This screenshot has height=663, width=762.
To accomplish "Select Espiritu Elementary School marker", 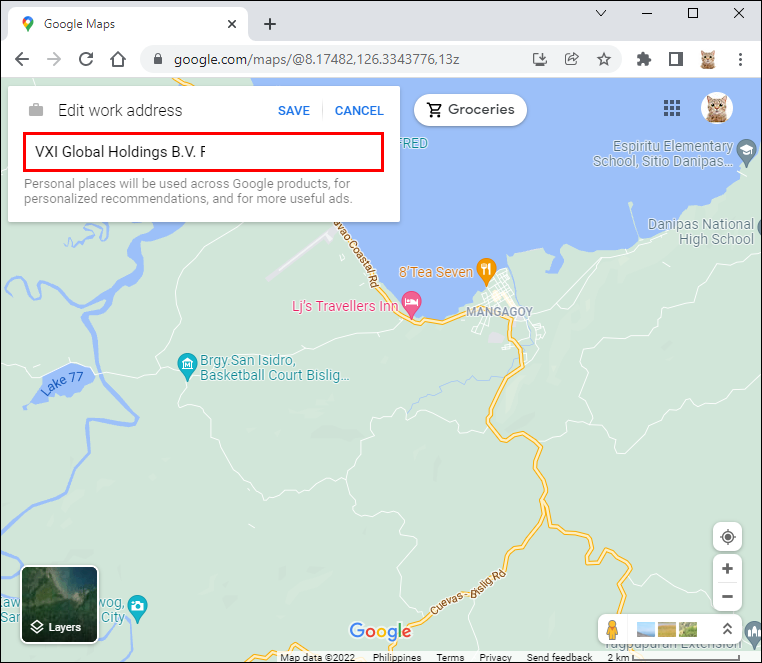I will tap(746, 152).
